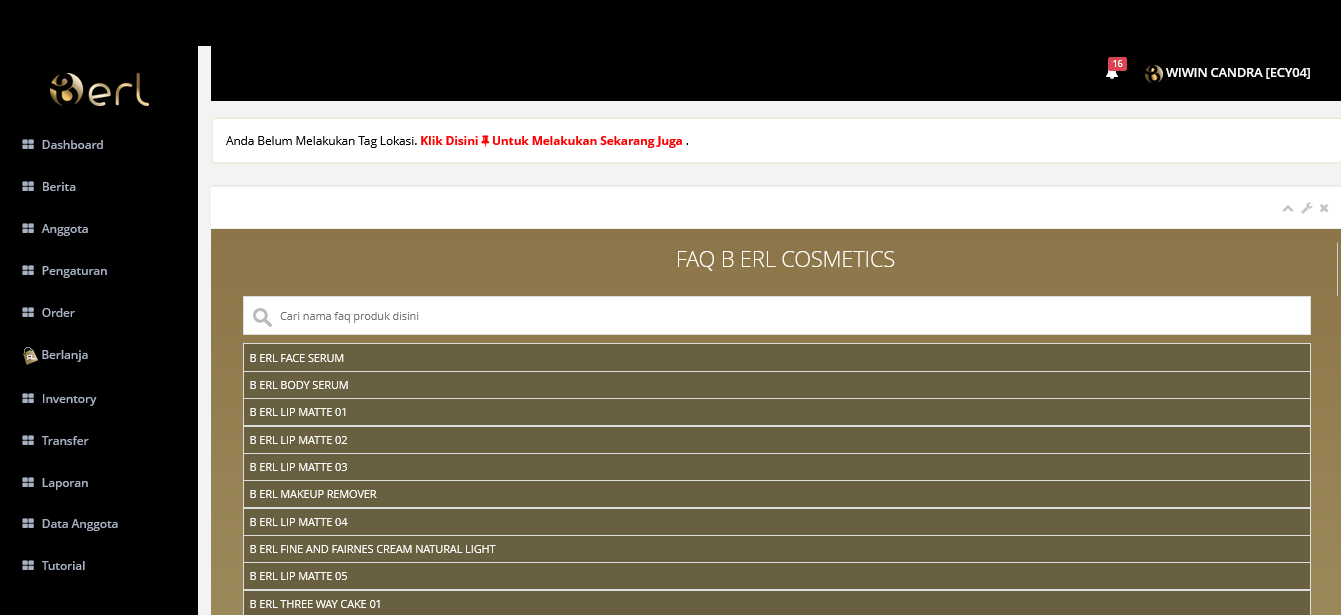The width and height of the screenshot is (1341, 615).
Task: Click the wrench settings icon on panel
Action: 1306,208
